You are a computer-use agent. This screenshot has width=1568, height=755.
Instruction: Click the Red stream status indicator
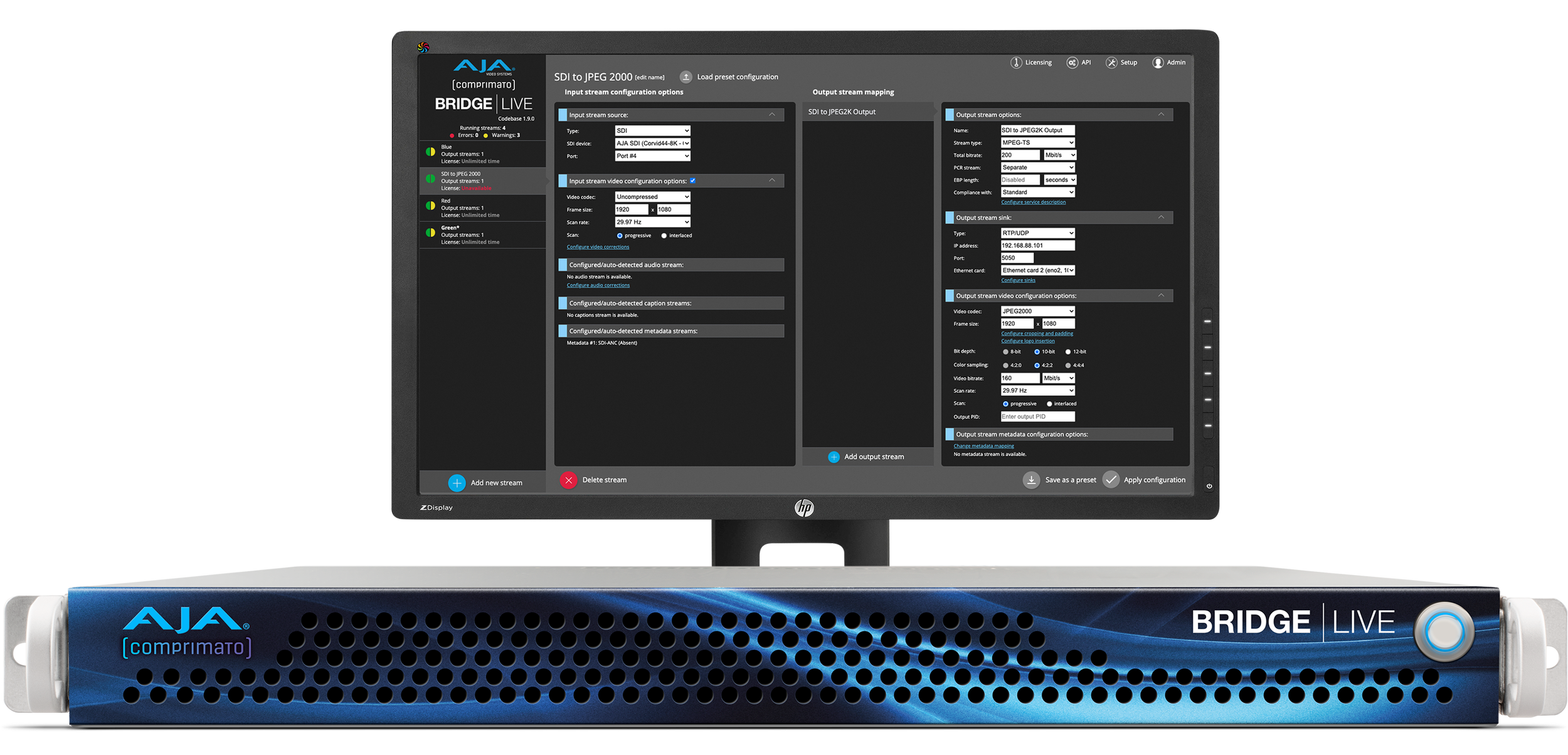click(x=430, y=206)
